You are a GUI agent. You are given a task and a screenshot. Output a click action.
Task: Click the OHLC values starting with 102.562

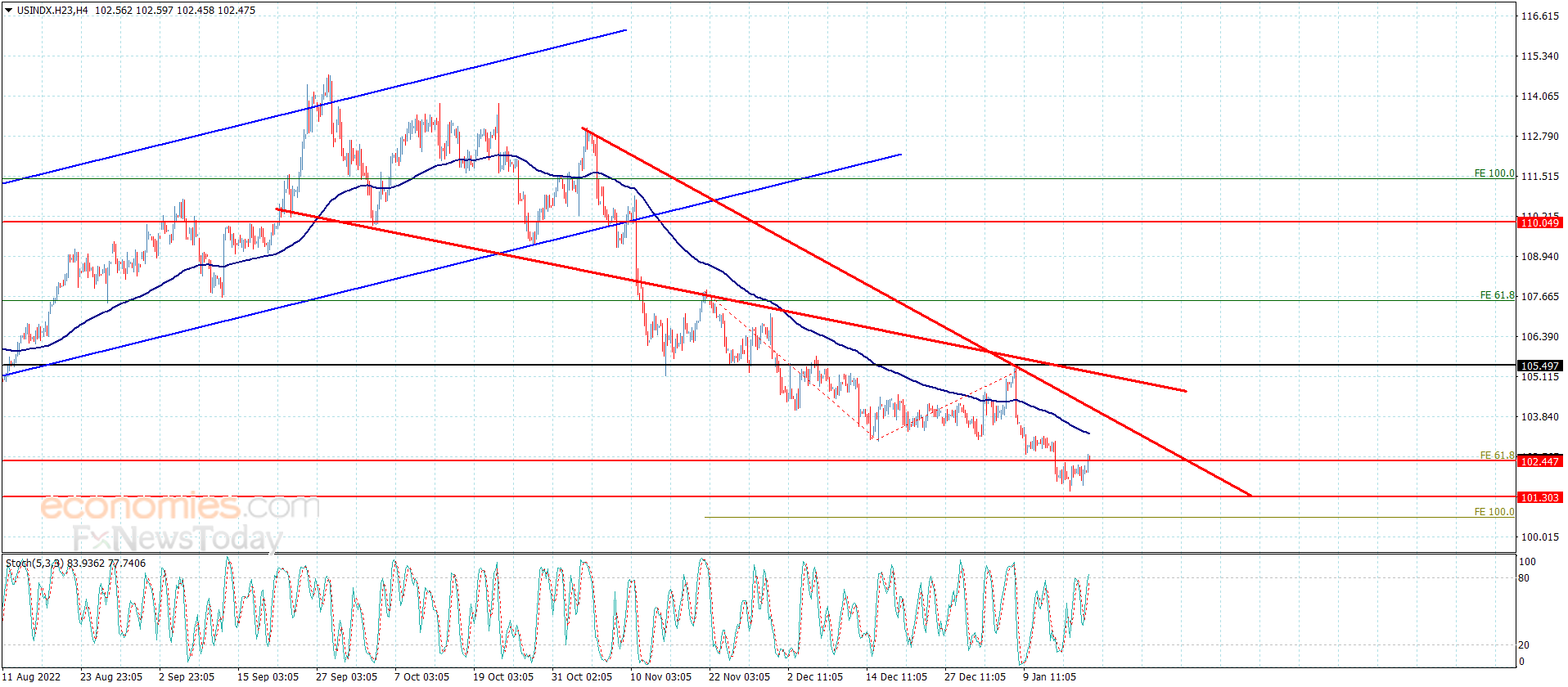click(175, 11)
